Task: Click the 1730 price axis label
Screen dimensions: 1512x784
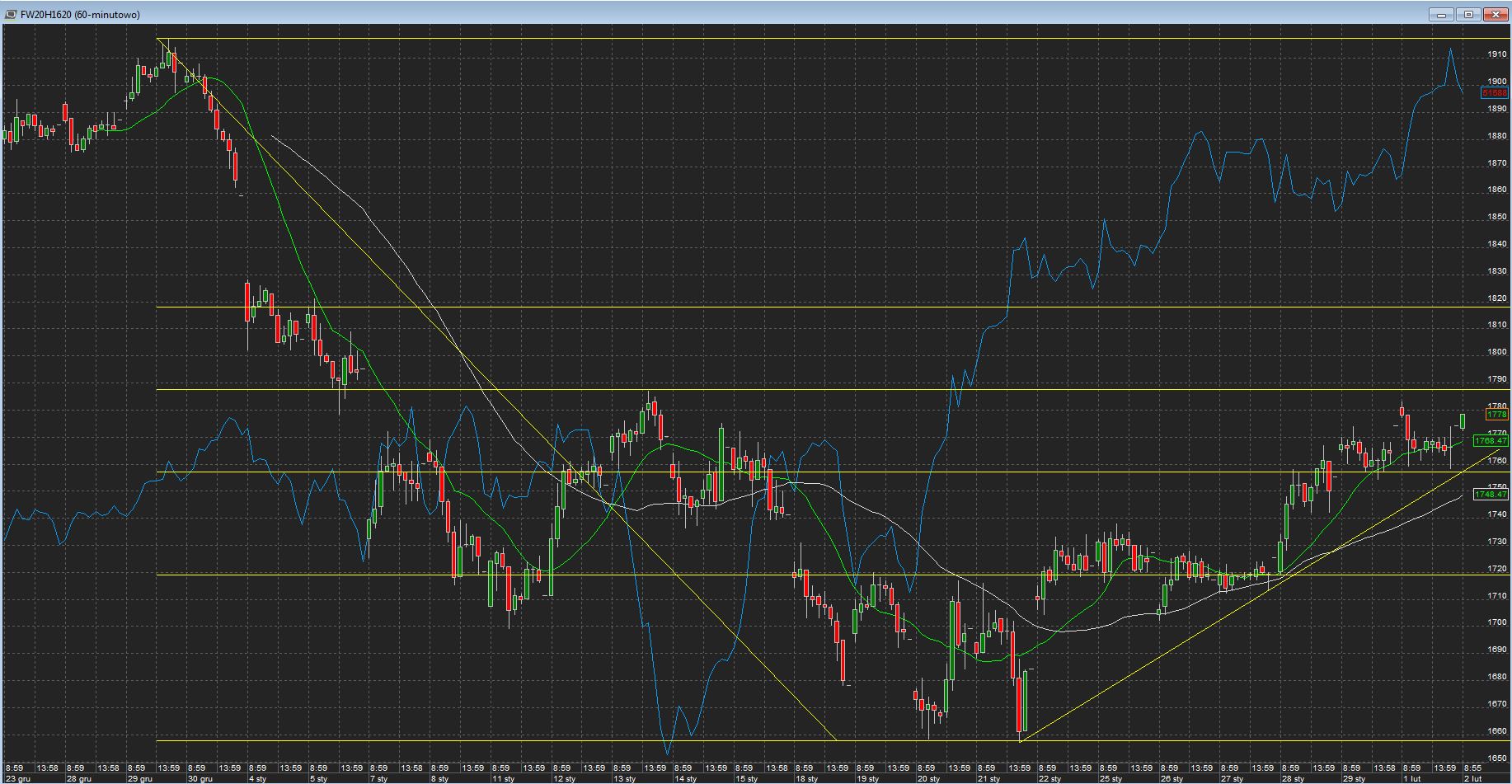Action: [1497, 542]
